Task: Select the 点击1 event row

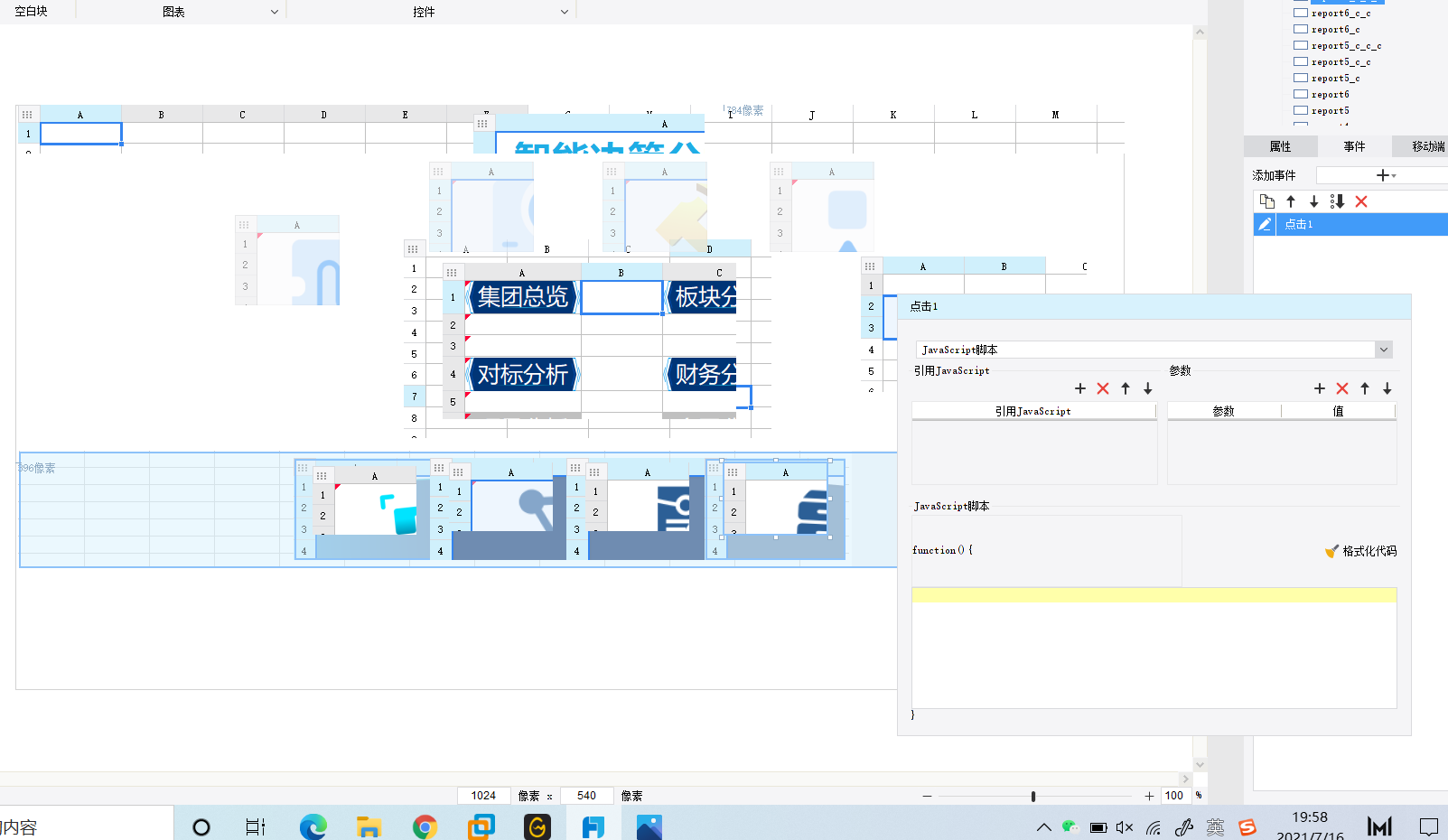Action: tap(1350, 224)
